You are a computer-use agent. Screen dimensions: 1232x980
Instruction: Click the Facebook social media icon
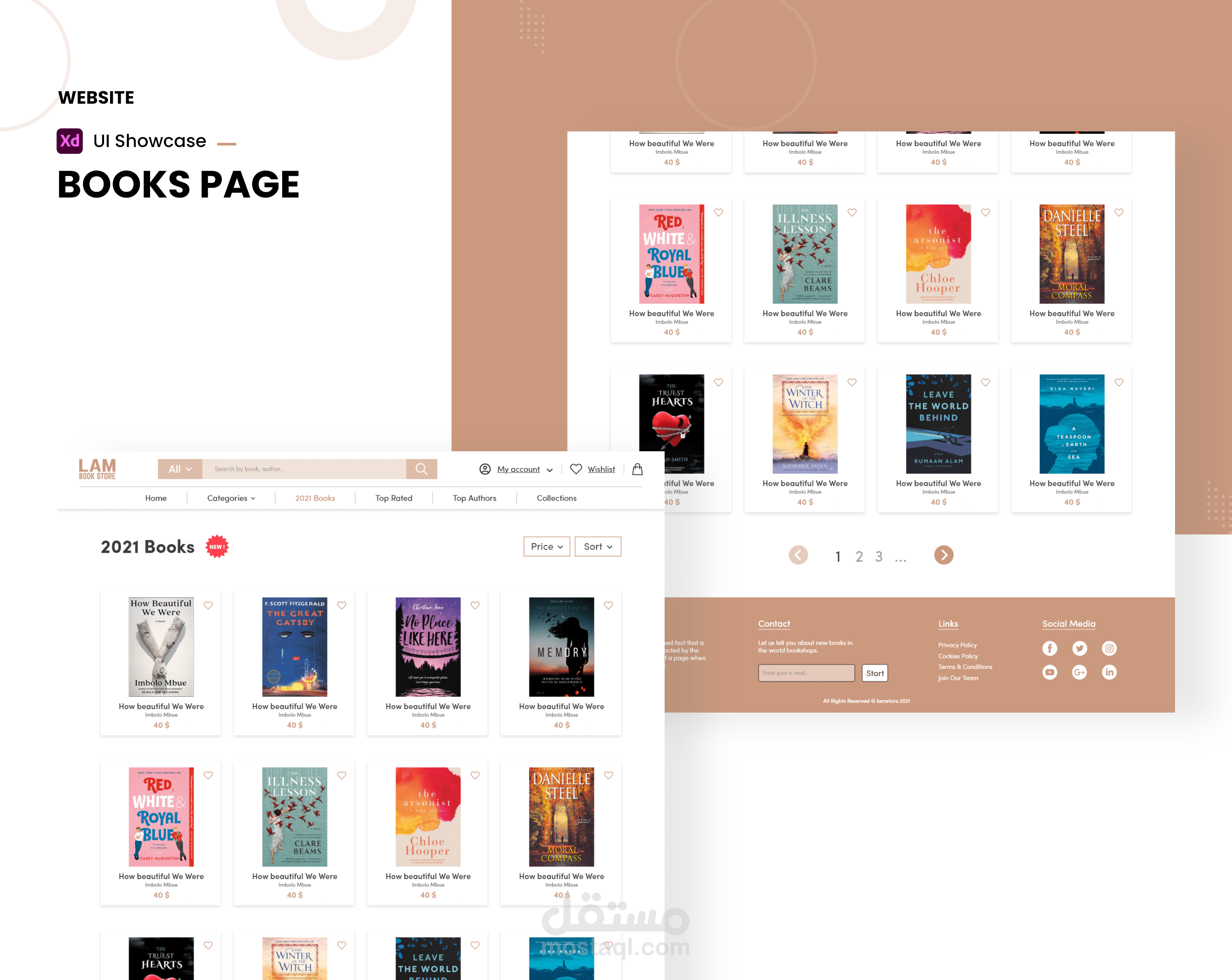(x=1049, y=648)
